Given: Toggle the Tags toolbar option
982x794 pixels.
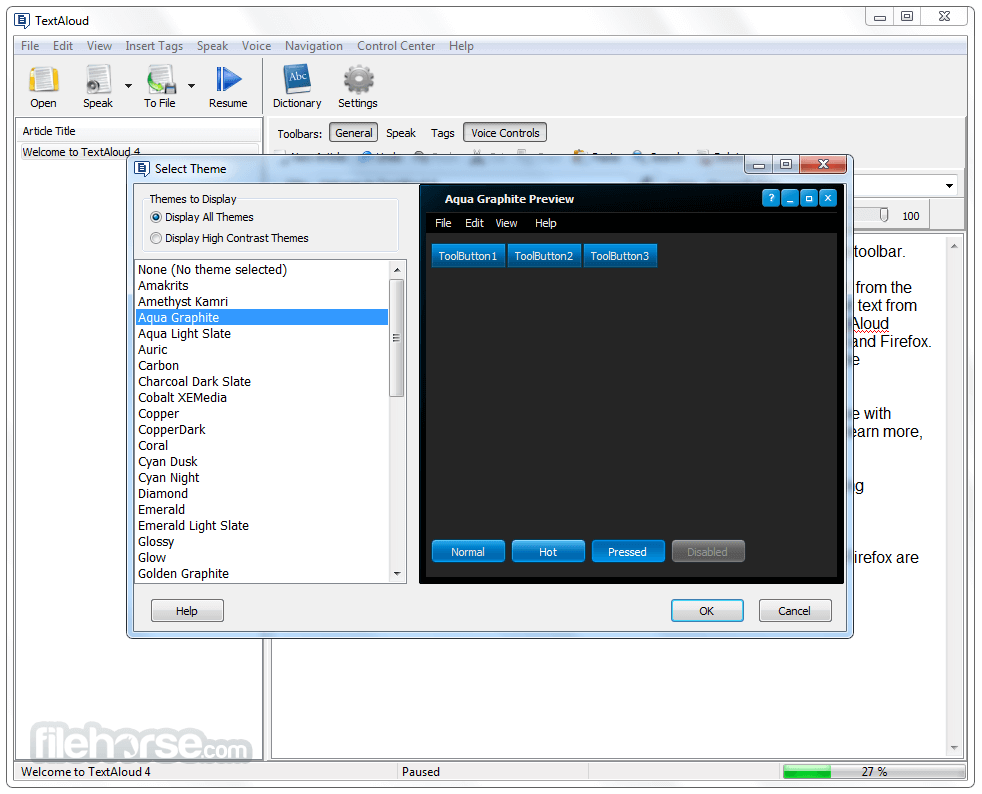Looking at the screenshot, I should [x=442, y=133].
